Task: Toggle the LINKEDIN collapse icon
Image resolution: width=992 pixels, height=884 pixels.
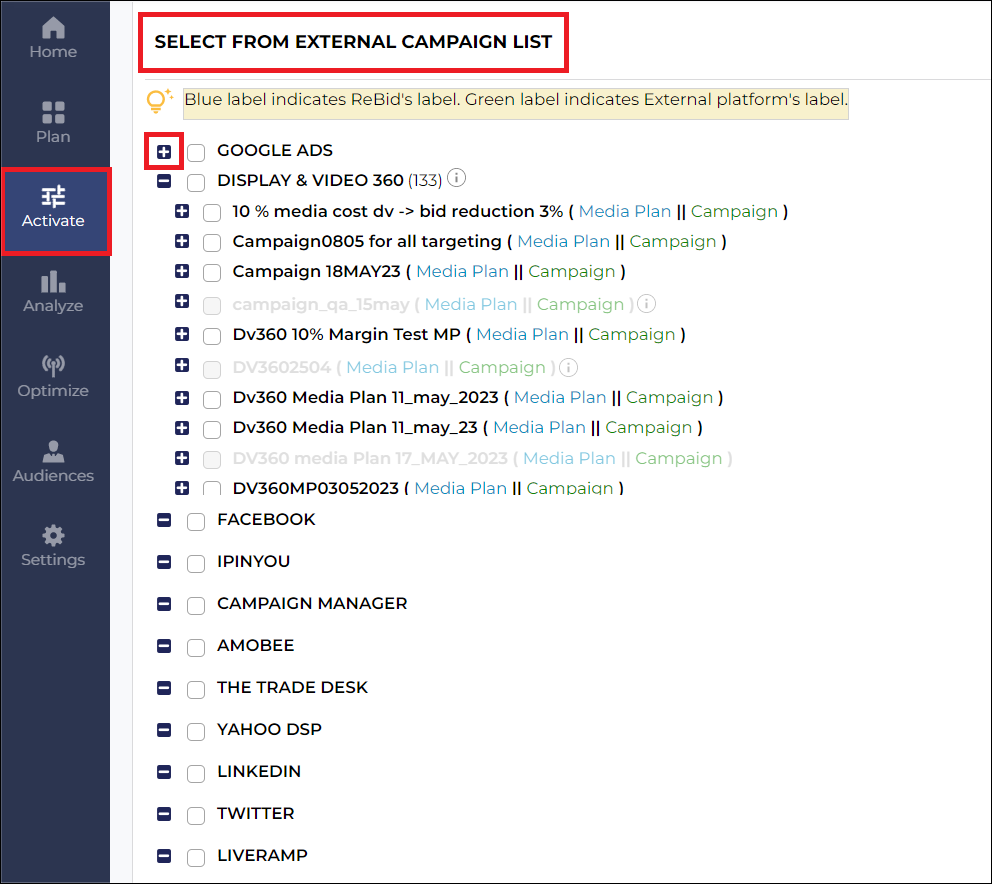Action: pos(164,772)
